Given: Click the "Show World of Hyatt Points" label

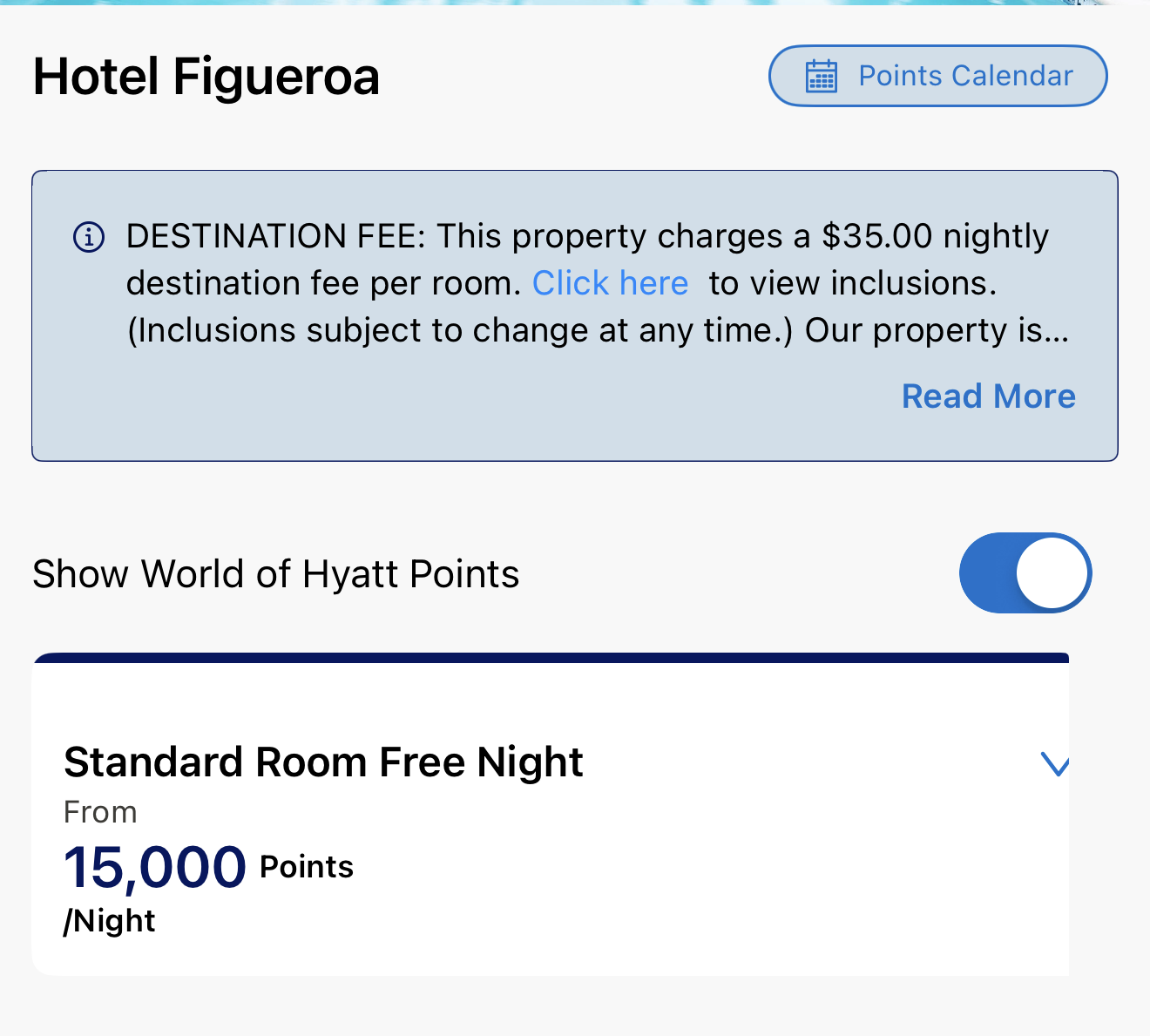Looking at the screenshot, I should click(275, 574).
